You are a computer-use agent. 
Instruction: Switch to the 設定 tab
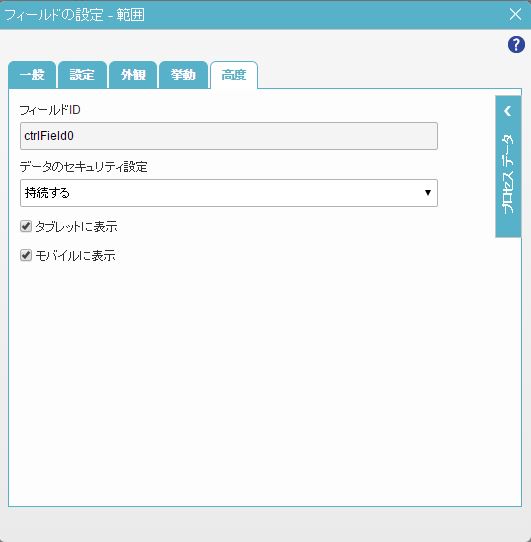pyautogui.click(x=82, y=75)
